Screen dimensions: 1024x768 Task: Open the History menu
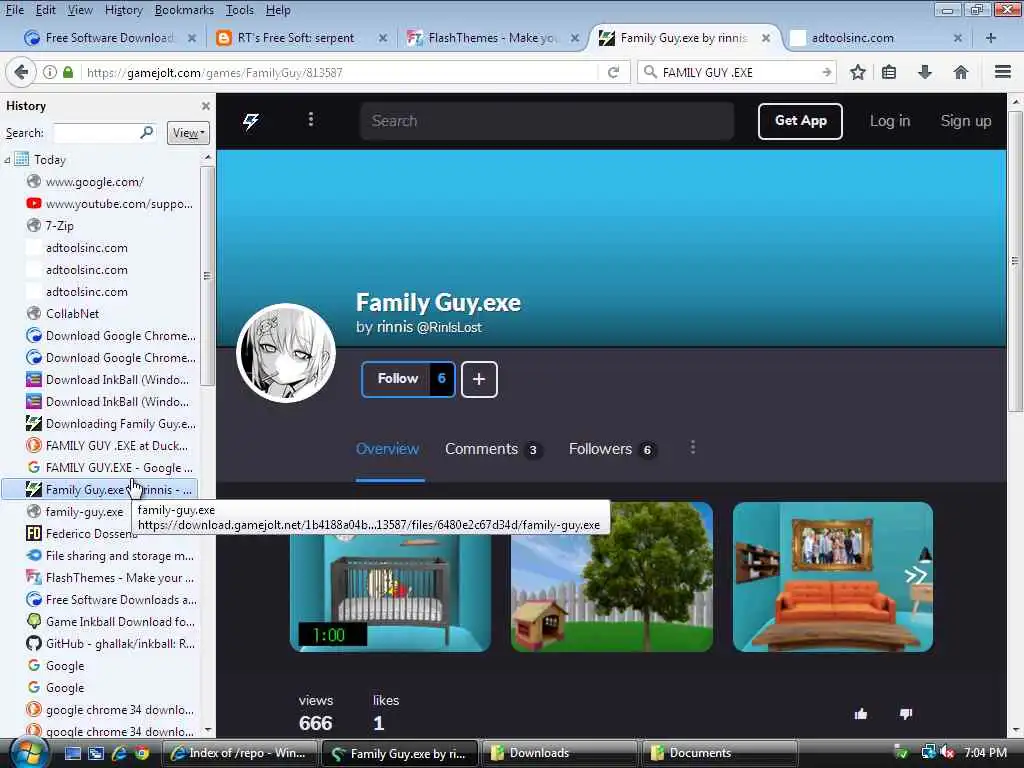tap(123, 10)
